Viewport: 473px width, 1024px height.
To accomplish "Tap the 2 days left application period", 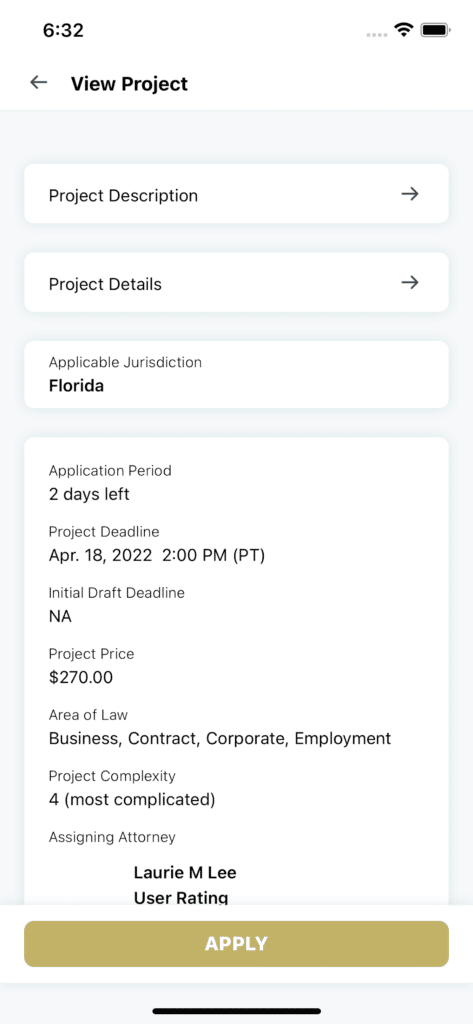I will (90, 494).
